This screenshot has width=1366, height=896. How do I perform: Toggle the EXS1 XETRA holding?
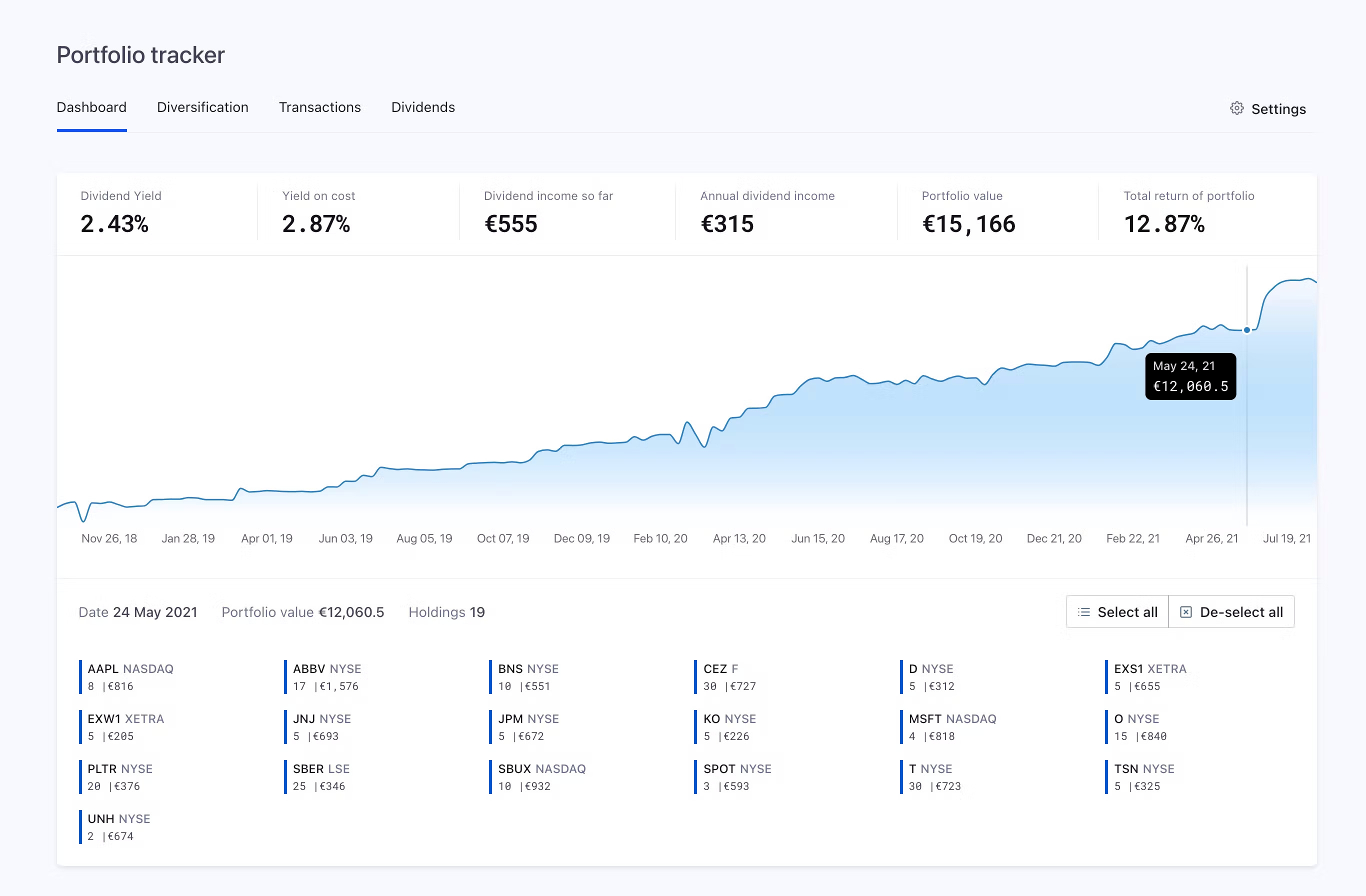[1149, 676]
